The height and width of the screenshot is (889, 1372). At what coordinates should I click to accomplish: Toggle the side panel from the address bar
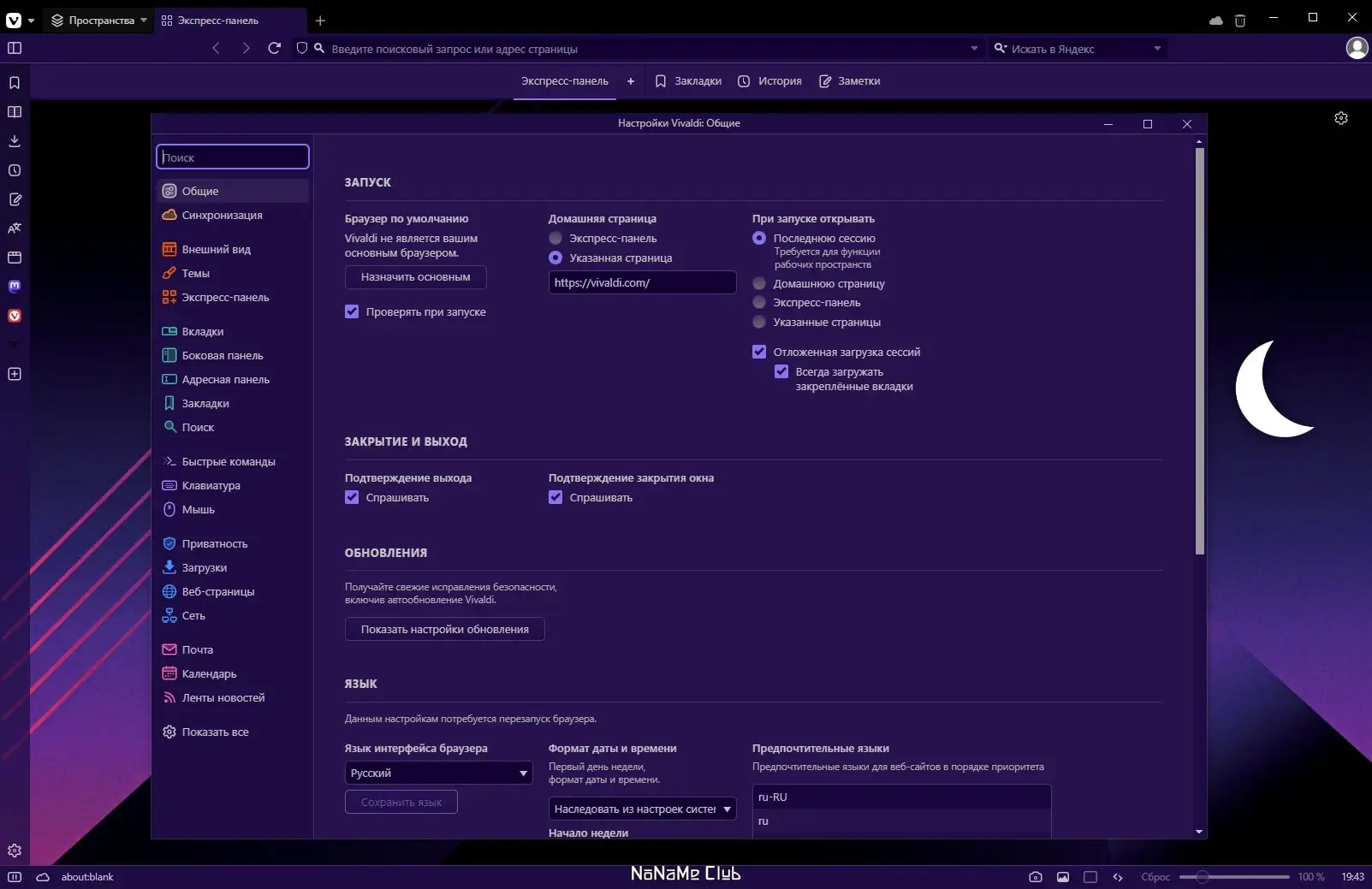pyautogui.click(x=15, y=48)
